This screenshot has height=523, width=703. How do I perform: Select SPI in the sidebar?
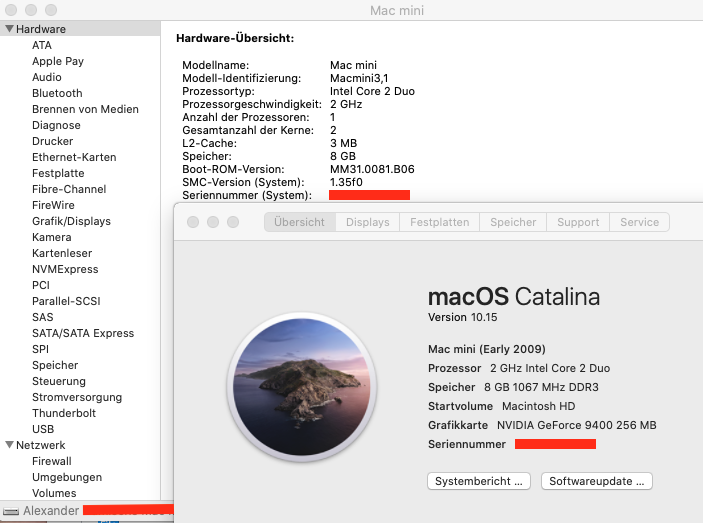click(x=40, y=349)
